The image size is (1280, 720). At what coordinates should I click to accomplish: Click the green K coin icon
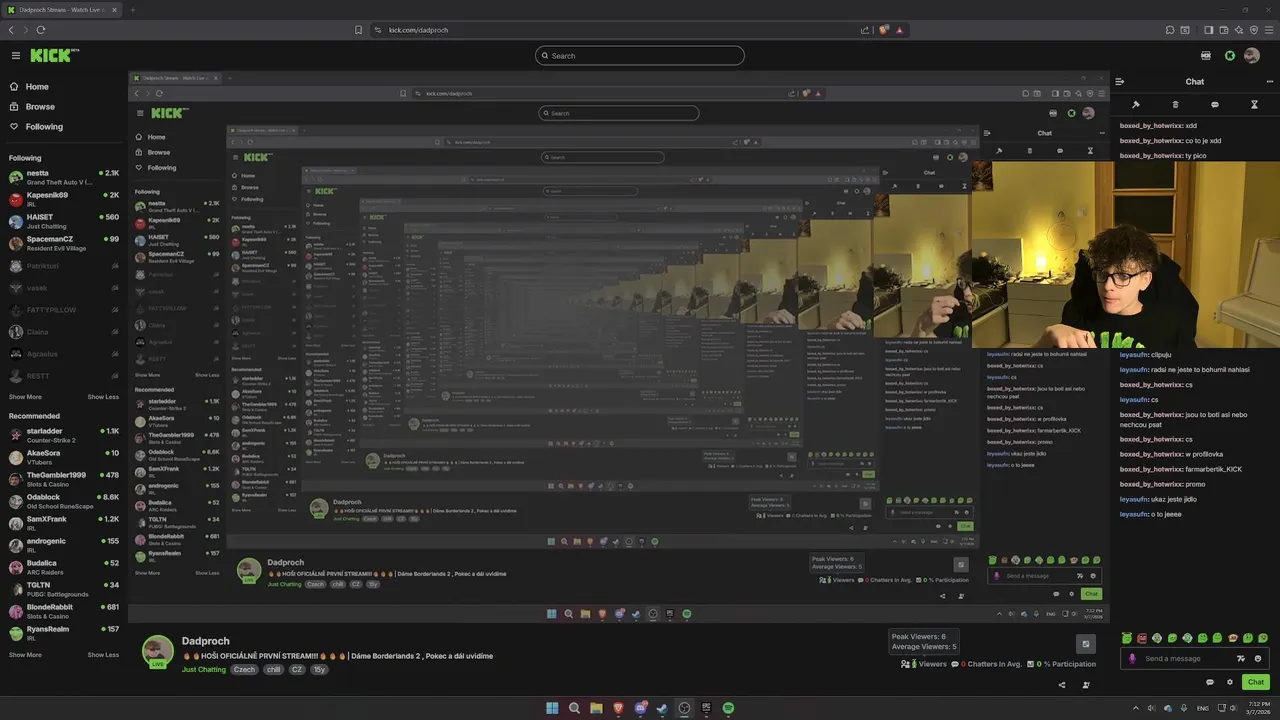[1230, 56]
